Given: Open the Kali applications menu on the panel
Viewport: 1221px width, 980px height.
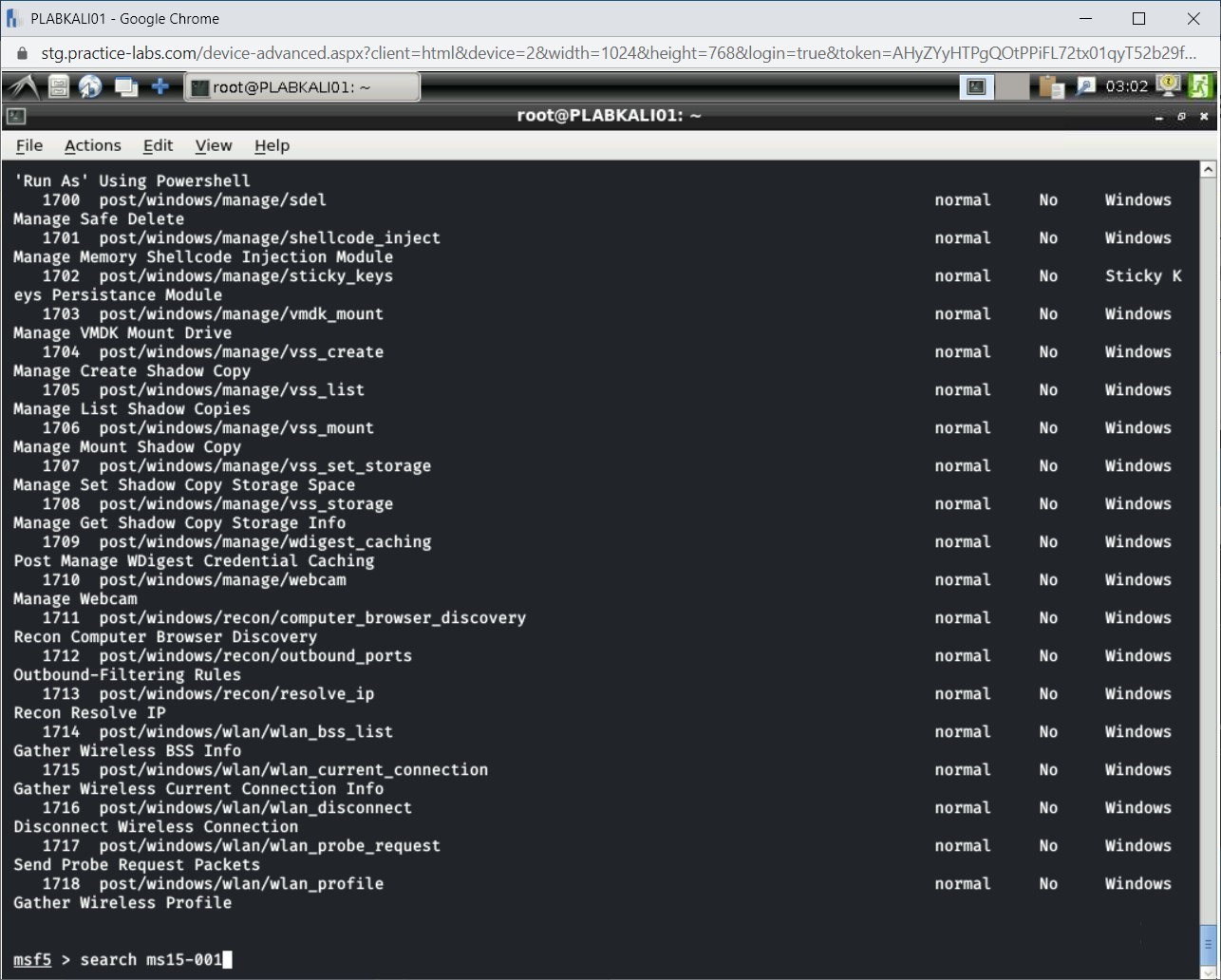Looking at the screenshot, I should pos(19,85).
